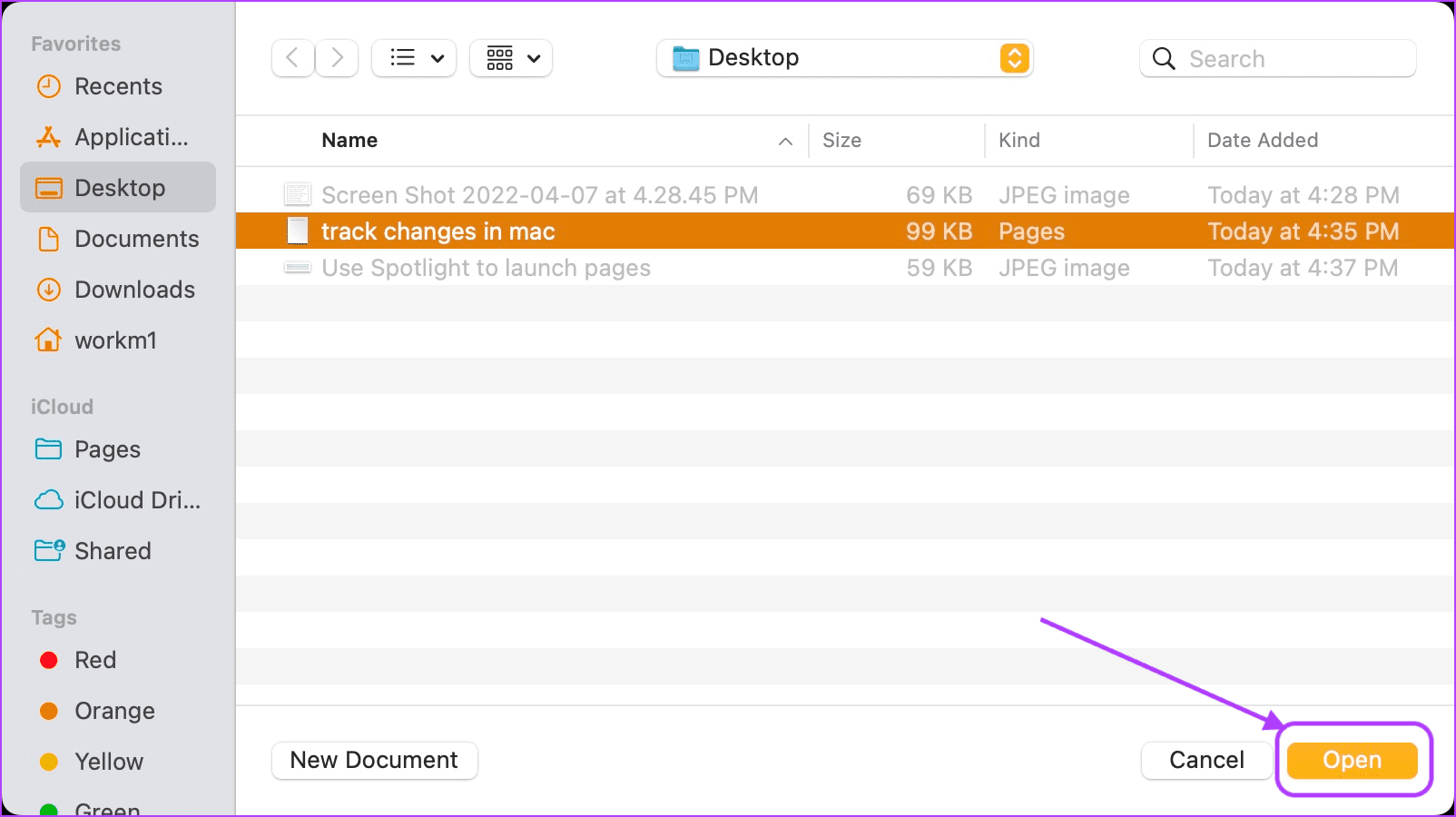This screenshot has height=817, width=1456.
Task: Open the Shared iCloud folder
Action: click(118, 551)
